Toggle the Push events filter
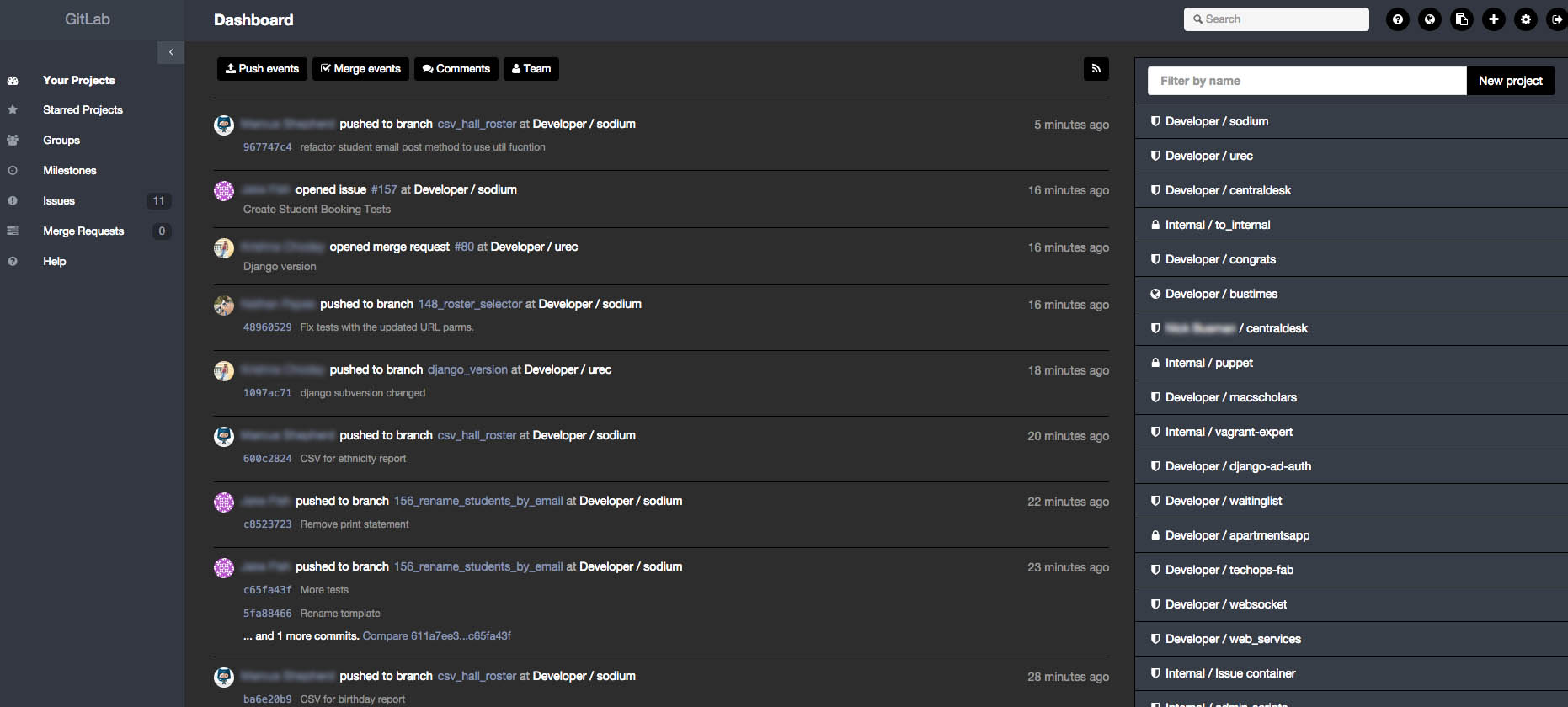Screen dimensions: 1568x707 pos(262,69)
